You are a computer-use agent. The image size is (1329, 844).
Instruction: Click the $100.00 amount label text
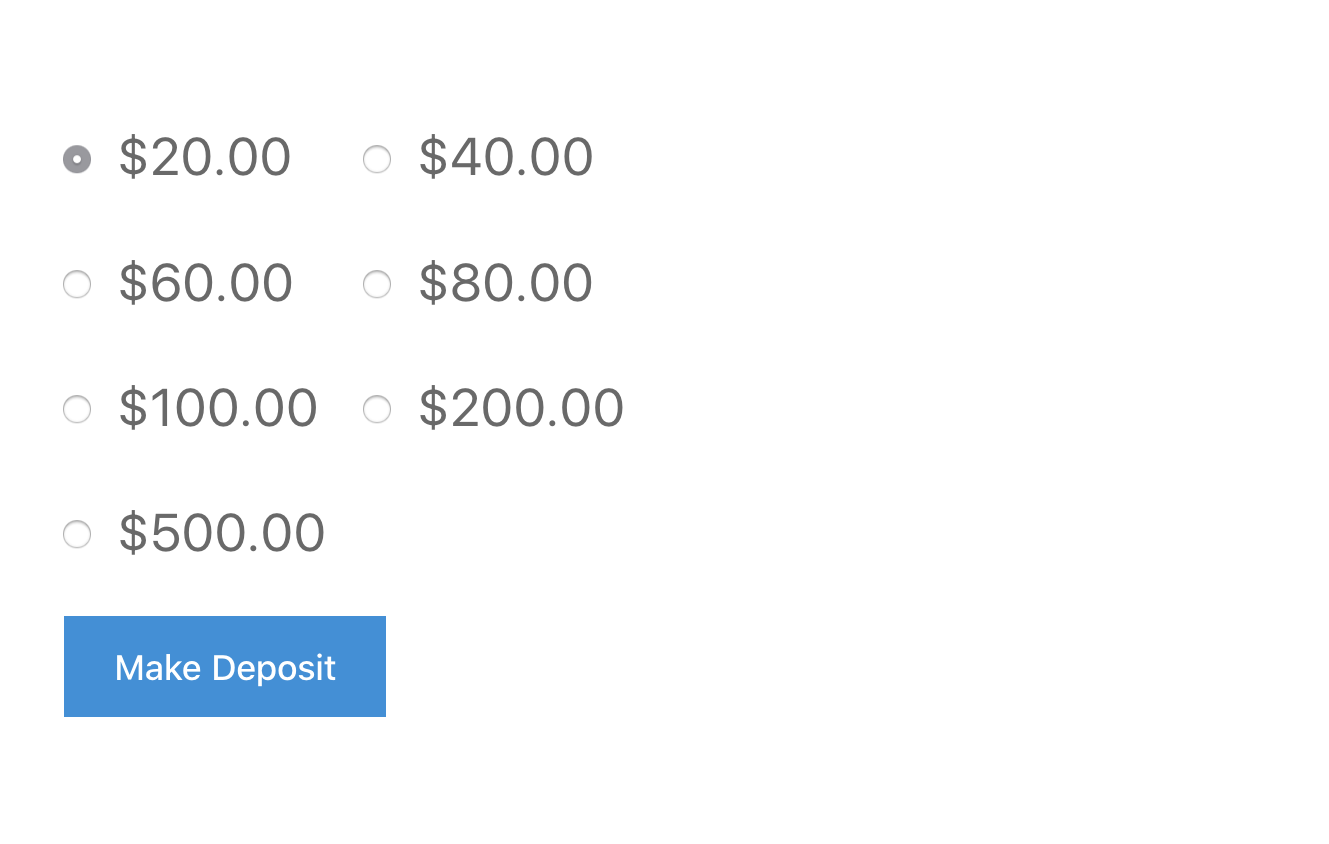point(218,408)
